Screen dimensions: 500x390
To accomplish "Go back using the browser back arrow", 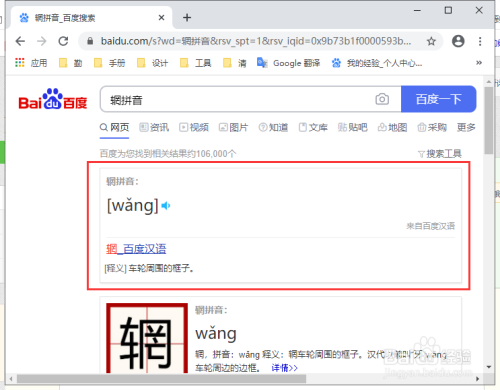I will (20, 41).
